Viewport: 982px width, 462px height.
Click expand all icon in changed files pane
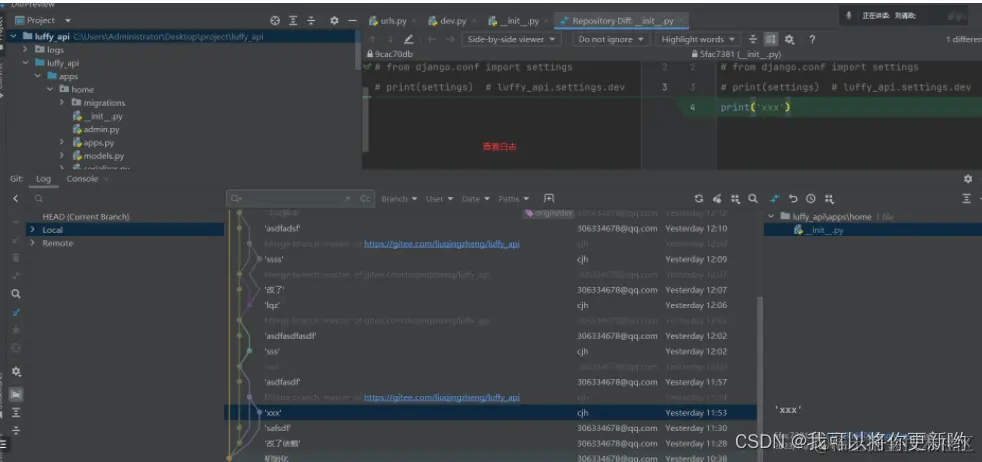coord(966,198)
